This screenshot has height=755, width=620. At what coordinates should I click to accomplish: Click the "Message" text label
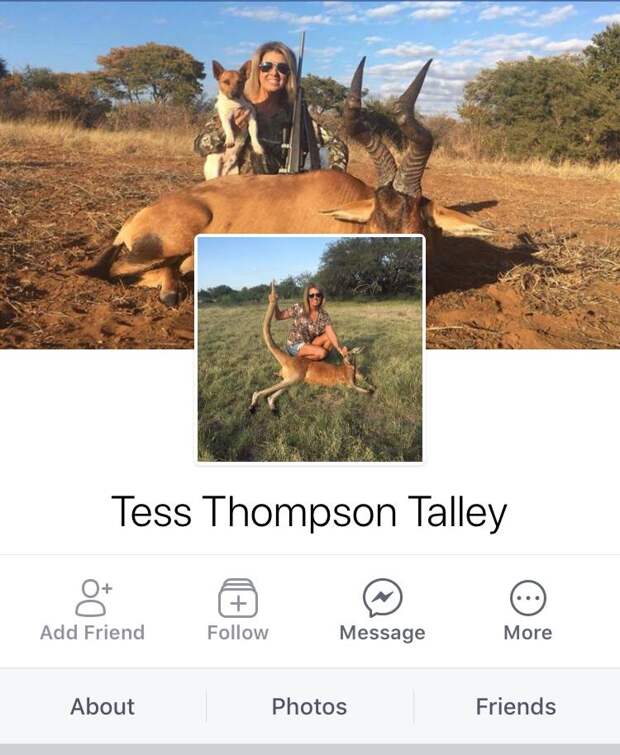(x=383, y=633)
